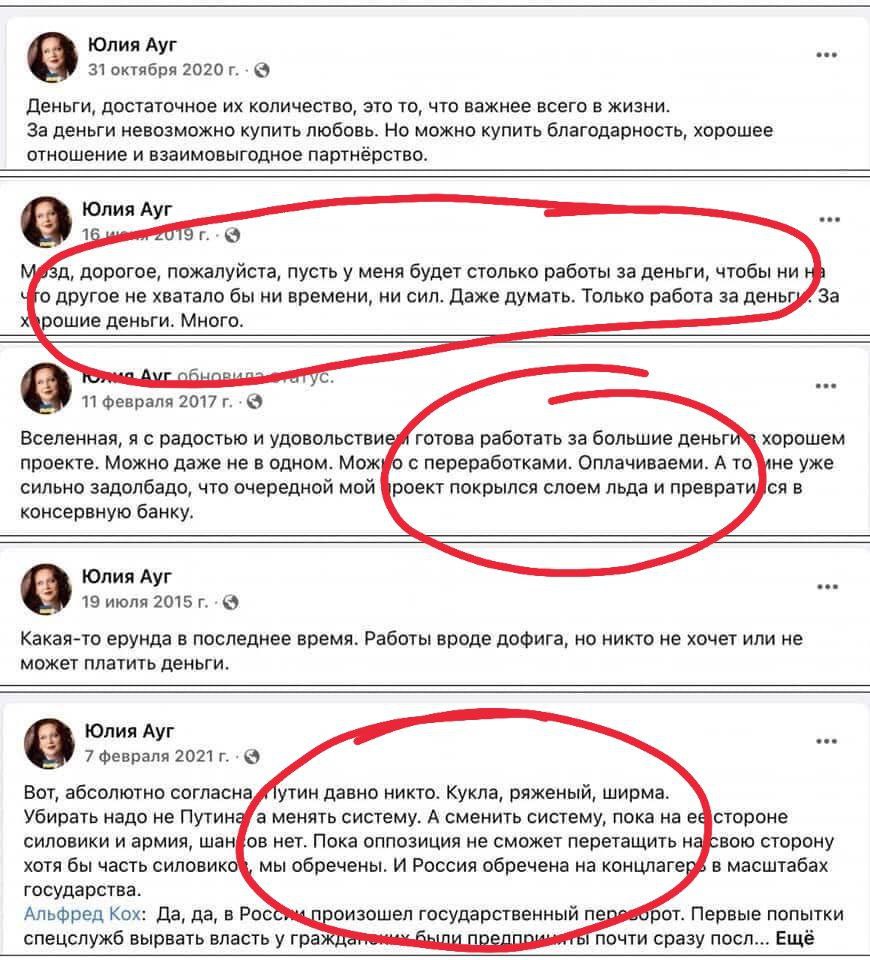Viewport: 870px width, 960px height.
Task: Click public globe icon on 7 февраля 2021 post
Action: 252,757
